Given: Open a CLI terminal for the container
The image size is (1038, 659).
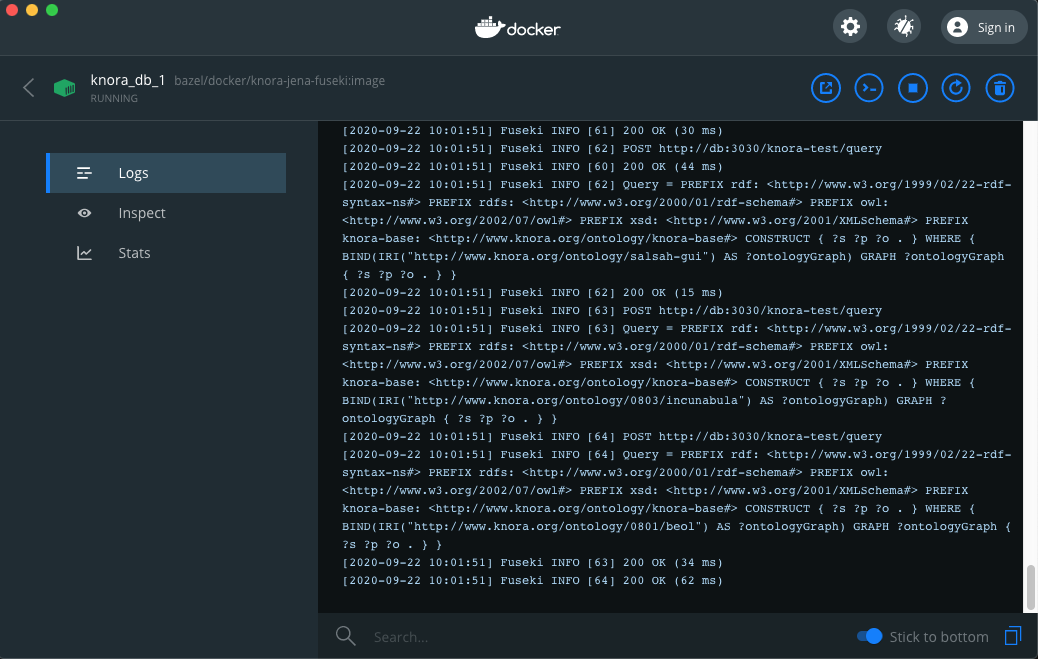Looking at the screenshot, I should (868, 88).
